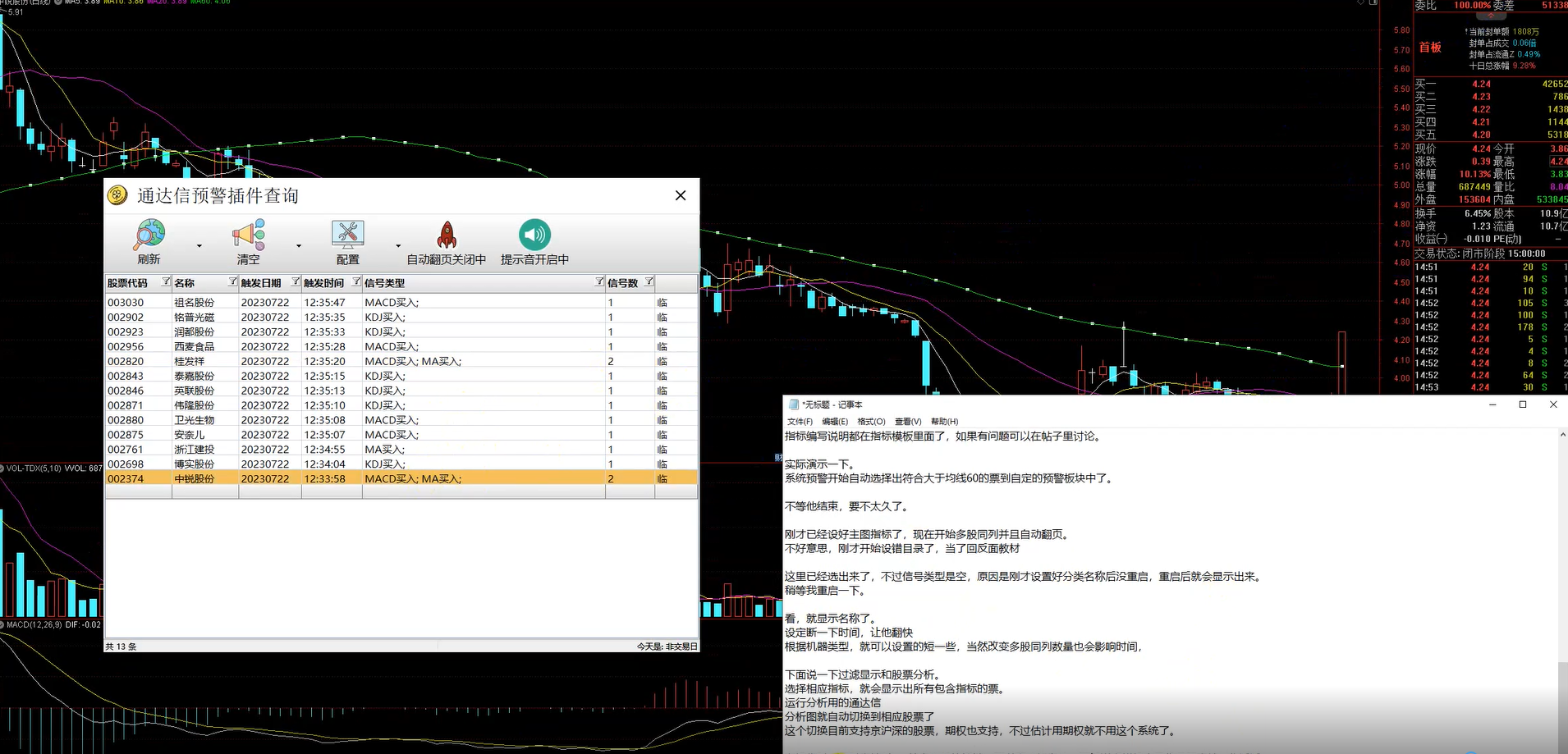The width and height of the screenshot is (1568, 754).
Task: Open filter on 触发日期 column header
Action: (296, 281)
